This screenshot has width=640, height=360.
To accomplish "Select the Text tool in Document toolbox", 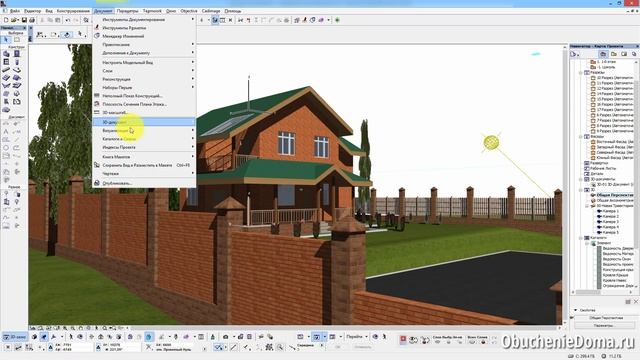I will coord(6,131).
